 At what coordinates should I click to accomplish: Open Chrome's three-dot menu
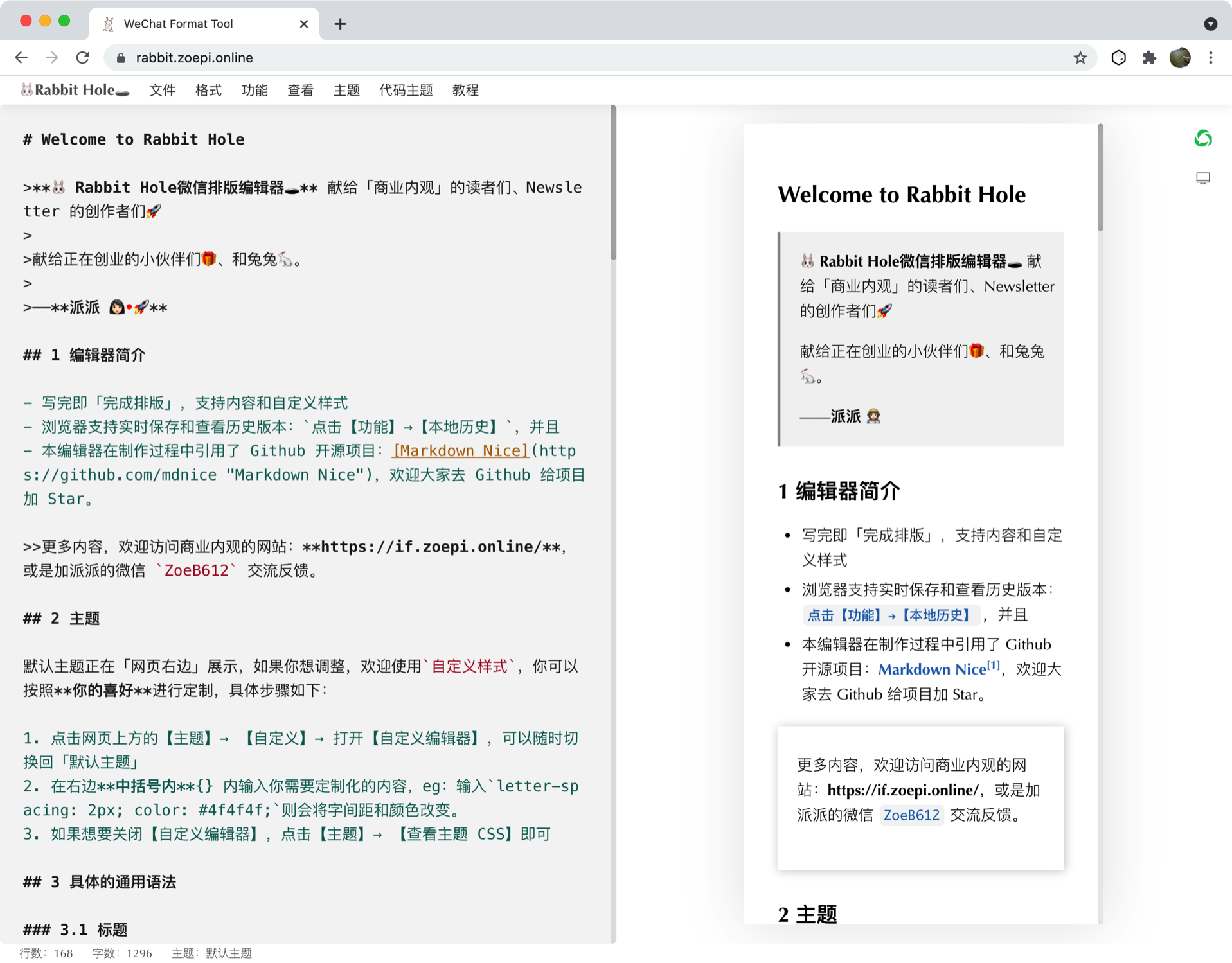pyautogui.click(x=1211, y=58)
